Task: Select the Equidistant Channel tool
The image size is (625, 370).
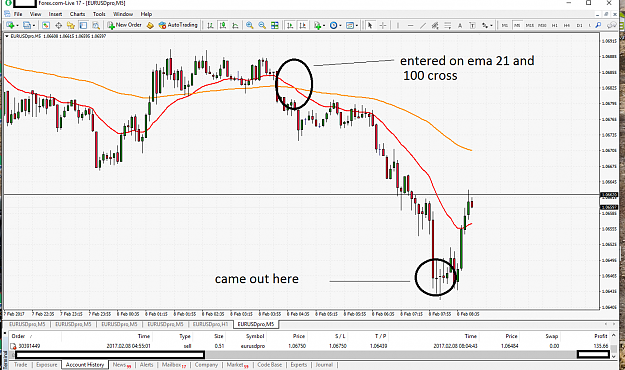Action: coord(435,25)
